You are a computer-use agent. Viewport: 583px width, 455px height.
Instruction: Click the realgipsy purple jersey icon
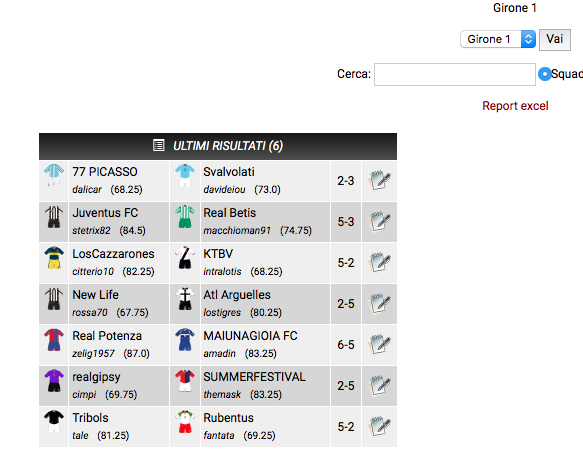[54, 380]
